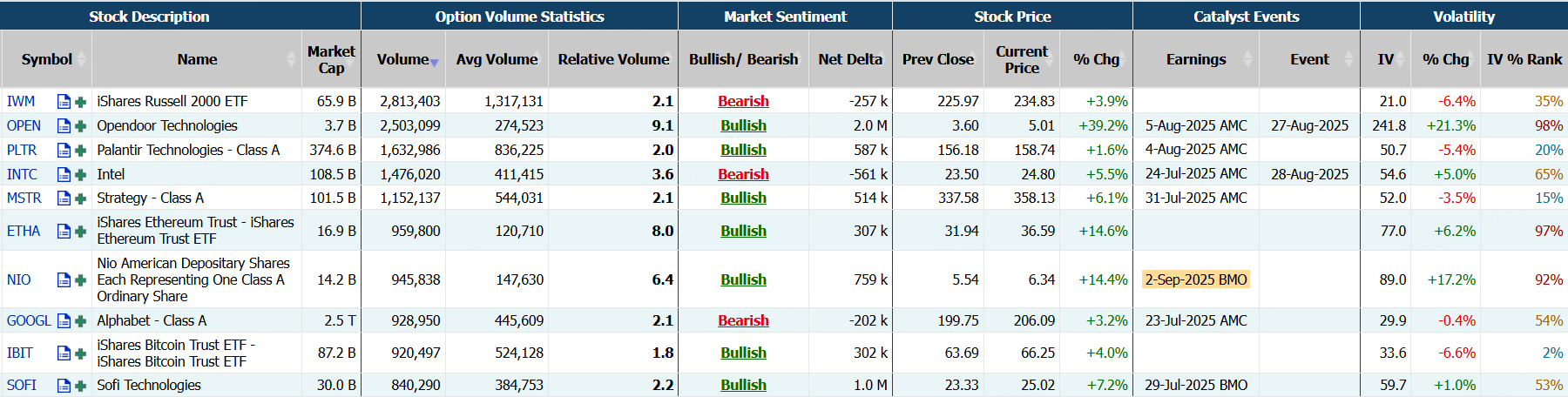Screen dimensions: 1568x397
Task: Sort by the Earnings column header
Action: click(1196, 59)
